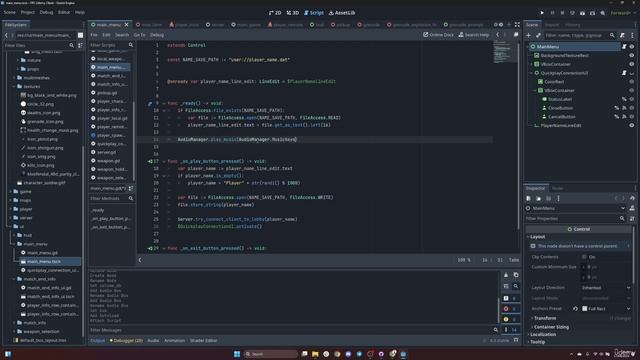Click the code minimap overview
This screenshot has width=640, height=360.
tap(505, 52)
